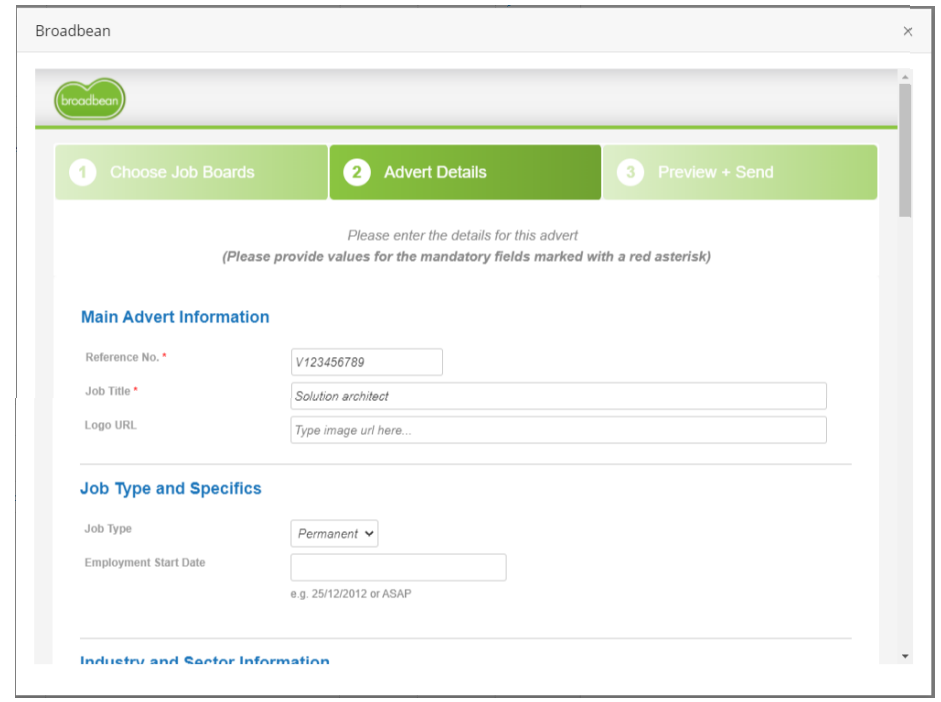Click the step 2 number circle
Screen dimensions: 941x702
click(x=356, y=172)
